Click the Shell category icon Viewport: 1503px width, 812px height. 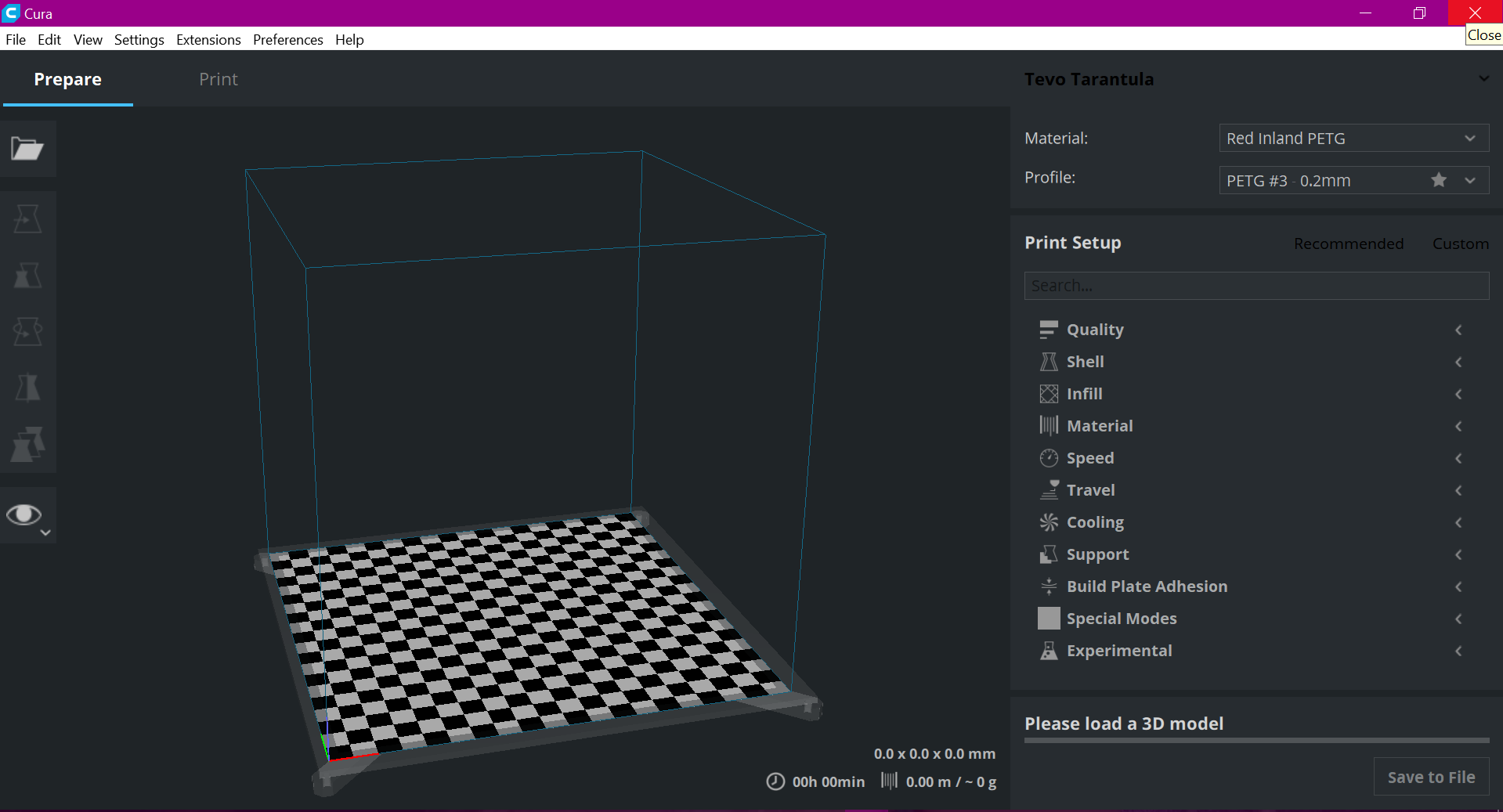point(1049,362)
